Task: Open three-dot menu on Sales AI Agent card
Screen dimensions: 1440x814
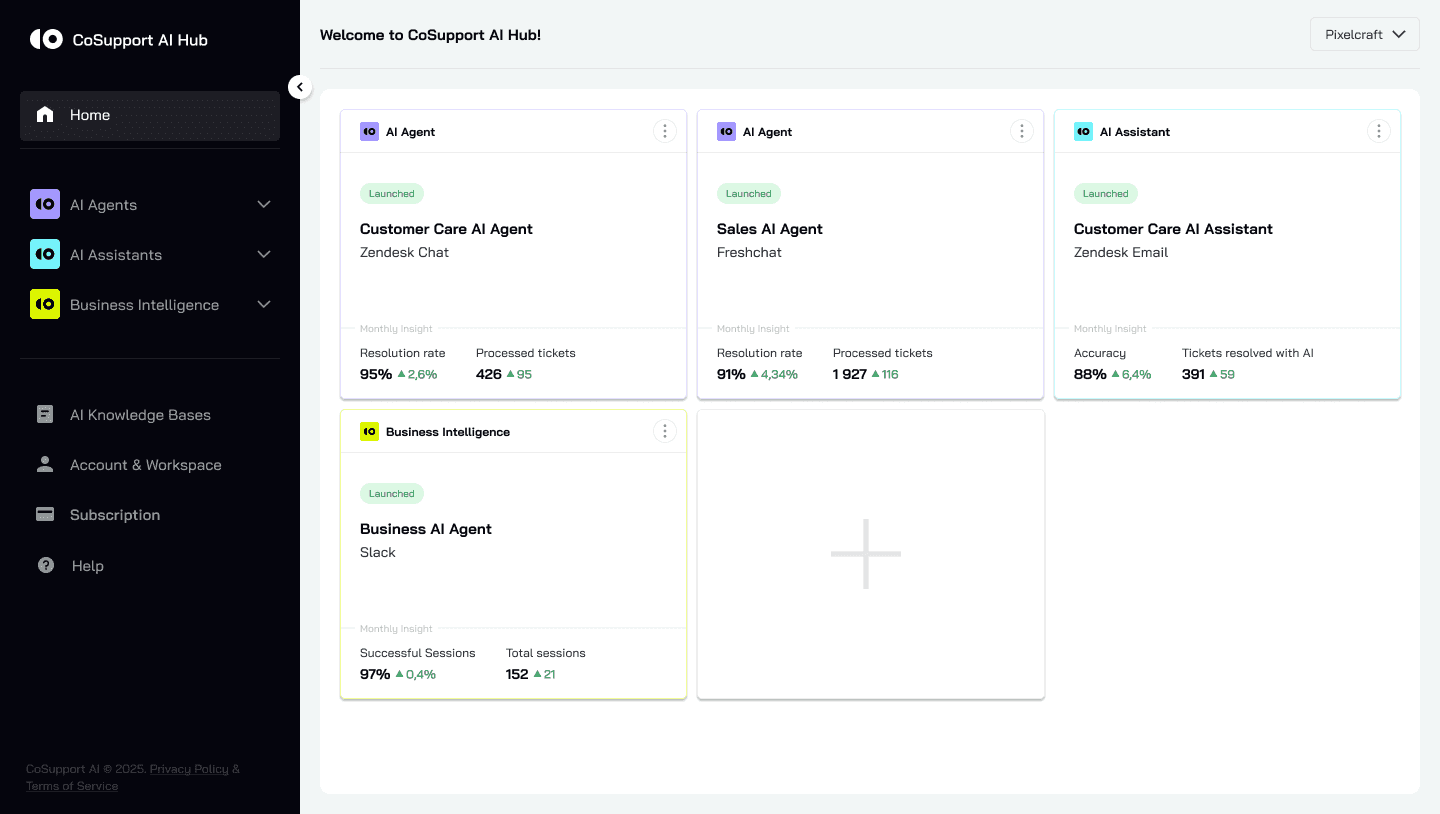Action: [x=1021, y=131]
